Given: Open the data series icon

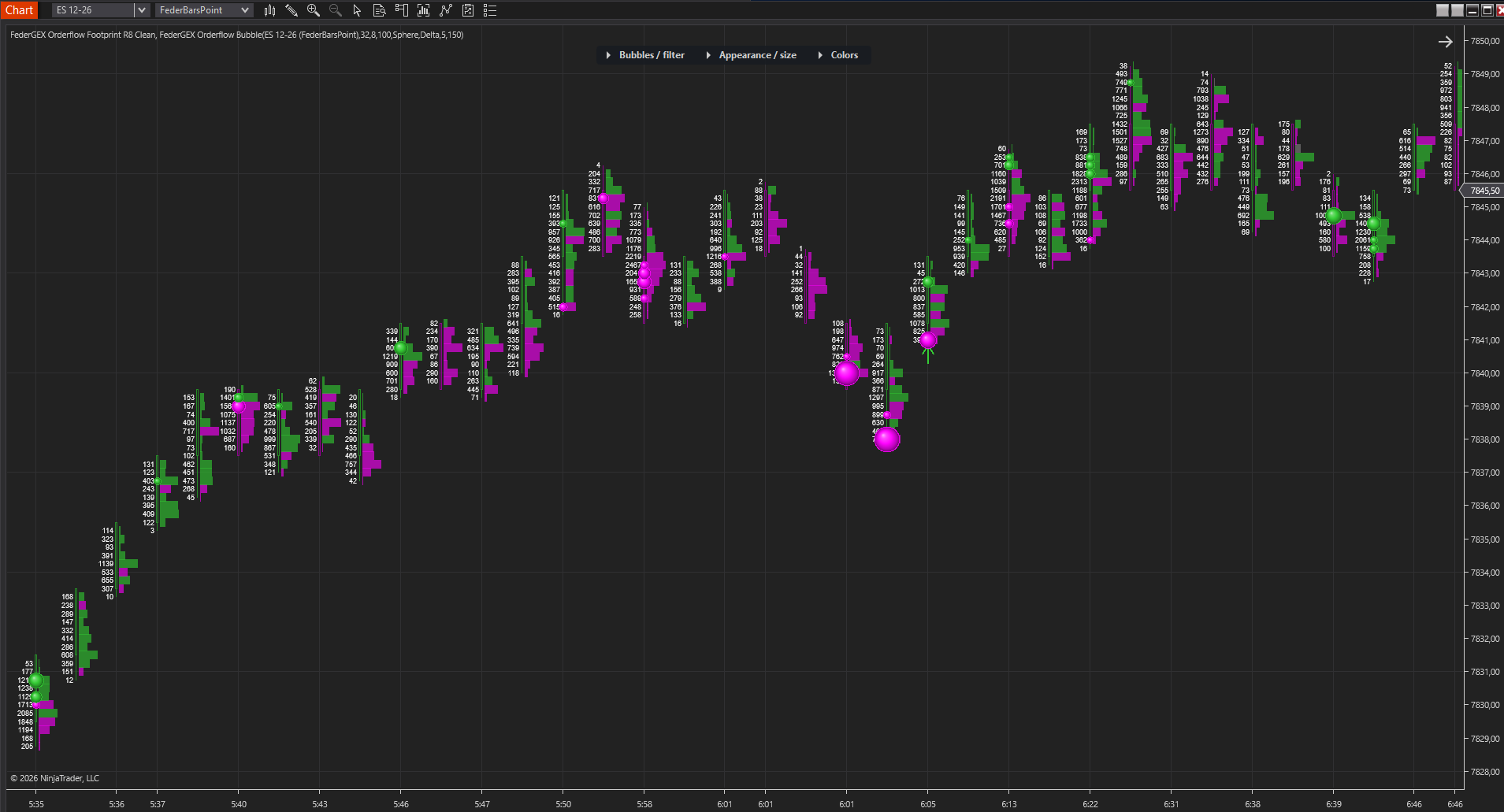Looking at the screenshot, I should [x=423, y=10].
